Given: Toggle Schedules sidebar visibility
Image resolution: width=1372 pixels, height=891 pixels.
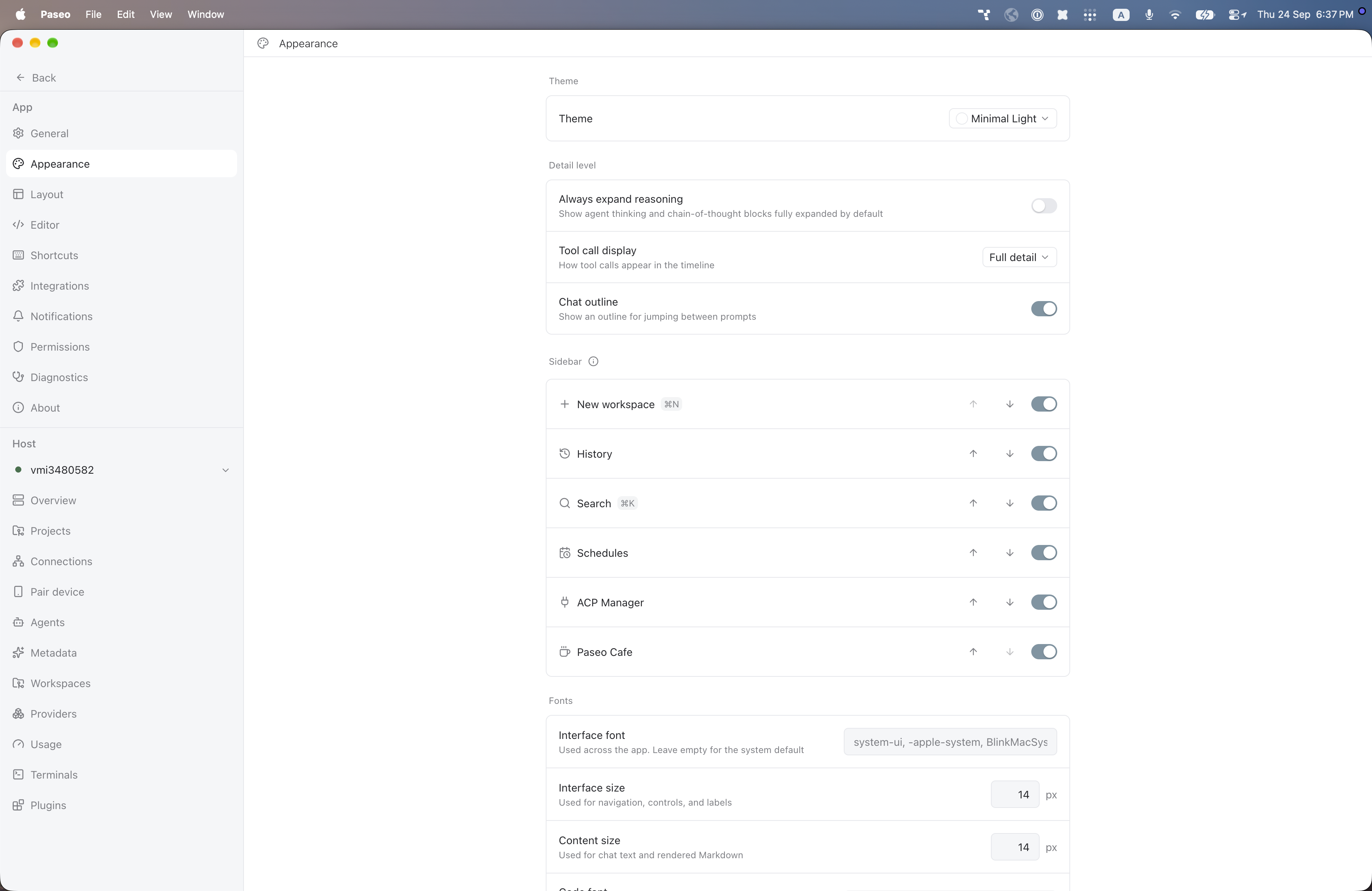Looking at the screenshot, I should pos(1043,553).
